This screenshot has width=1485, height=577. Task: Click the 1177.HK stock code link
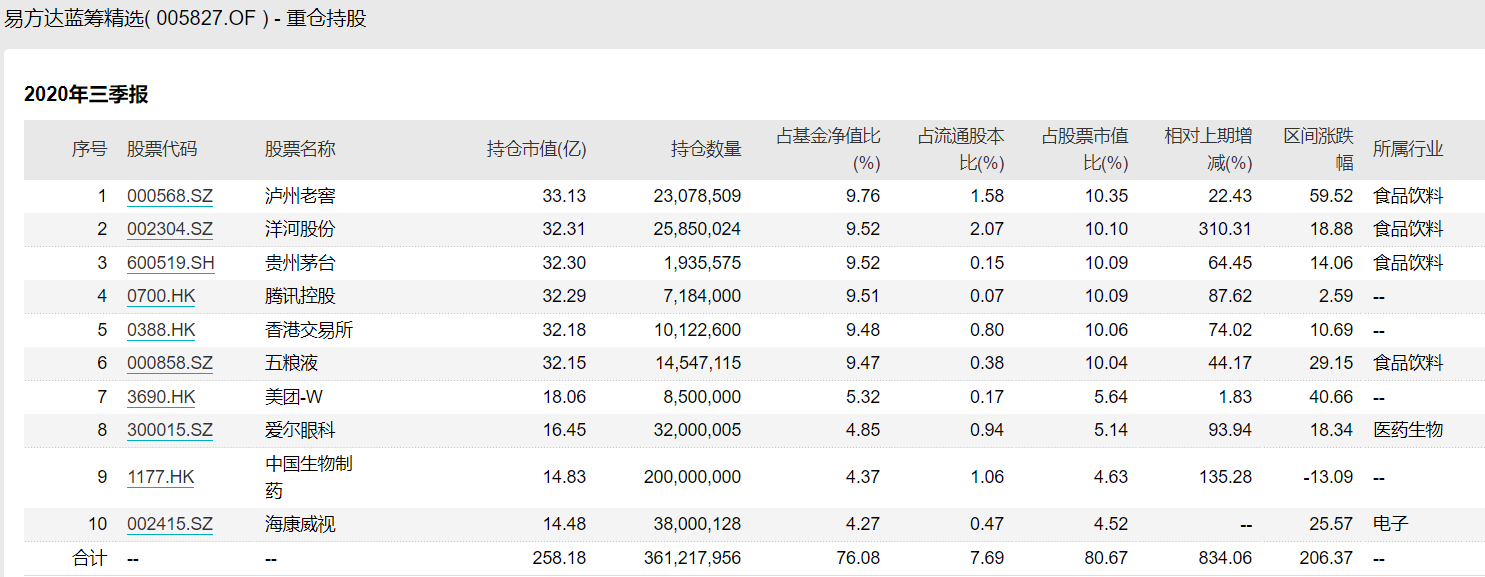(x=160, y=477)
